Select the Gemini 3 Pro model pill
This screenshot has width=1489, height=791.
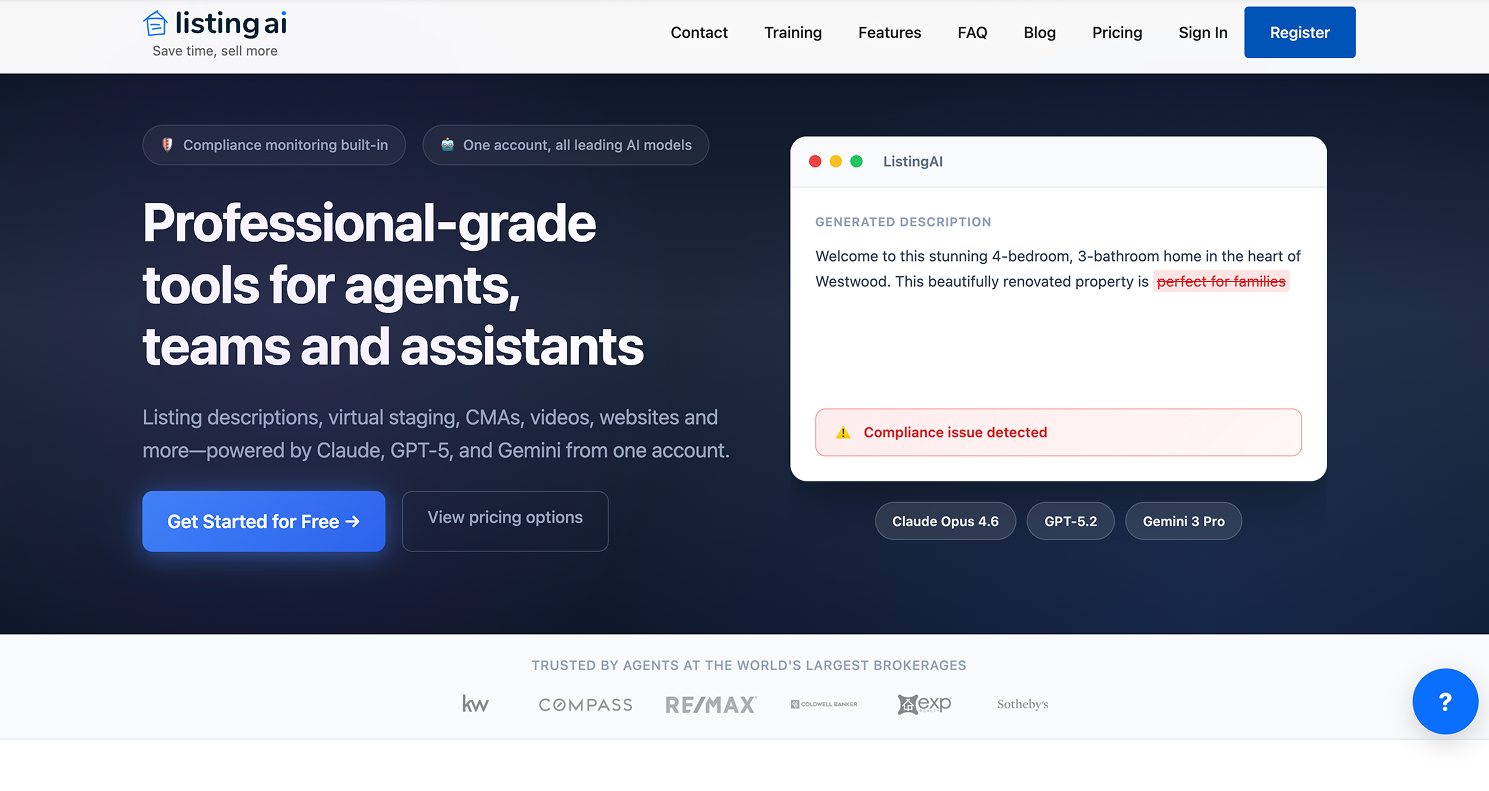[1184, 521]
